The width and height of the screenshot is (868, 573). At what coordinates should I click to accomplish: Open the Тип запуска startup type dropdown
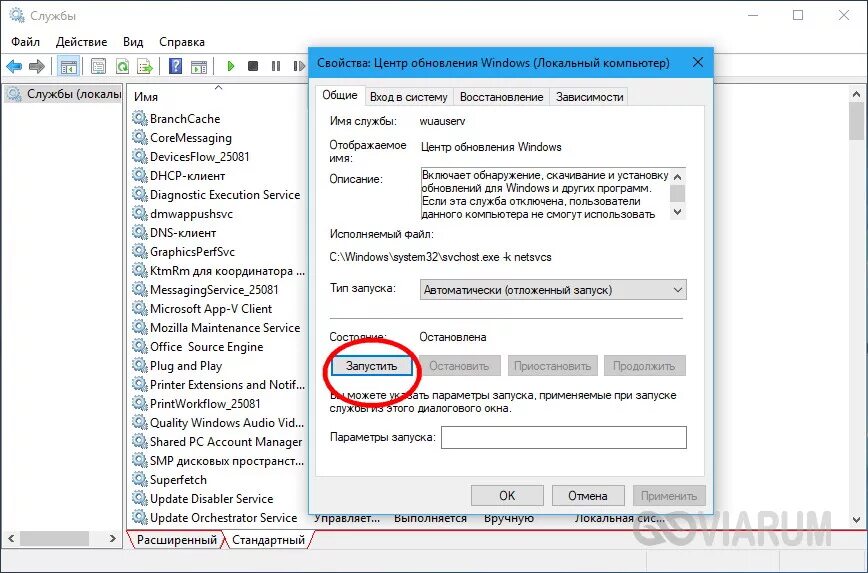[553, 290]
